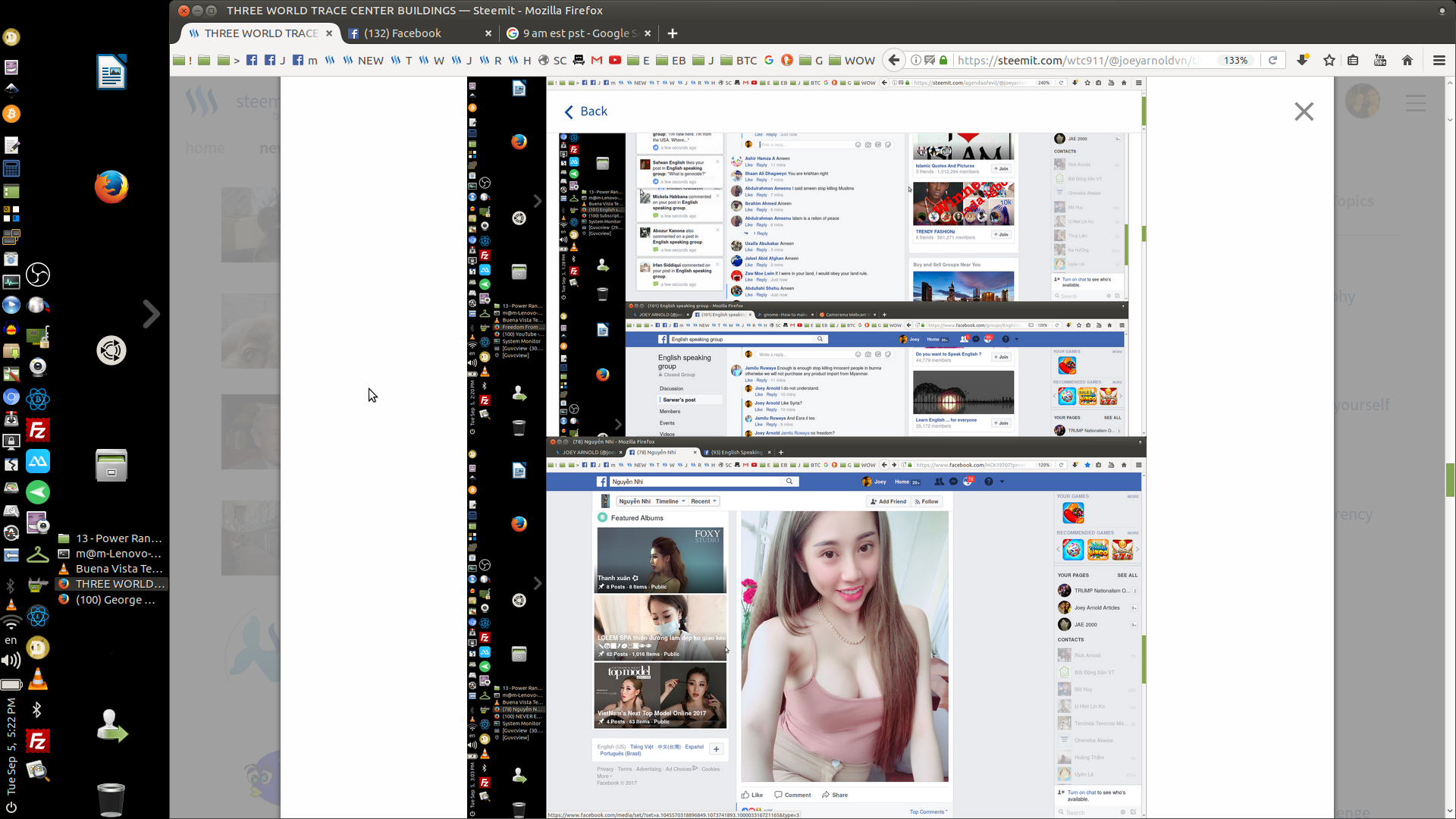
Task: Open the text editor notepad launcher
Action: click(11, 145)
